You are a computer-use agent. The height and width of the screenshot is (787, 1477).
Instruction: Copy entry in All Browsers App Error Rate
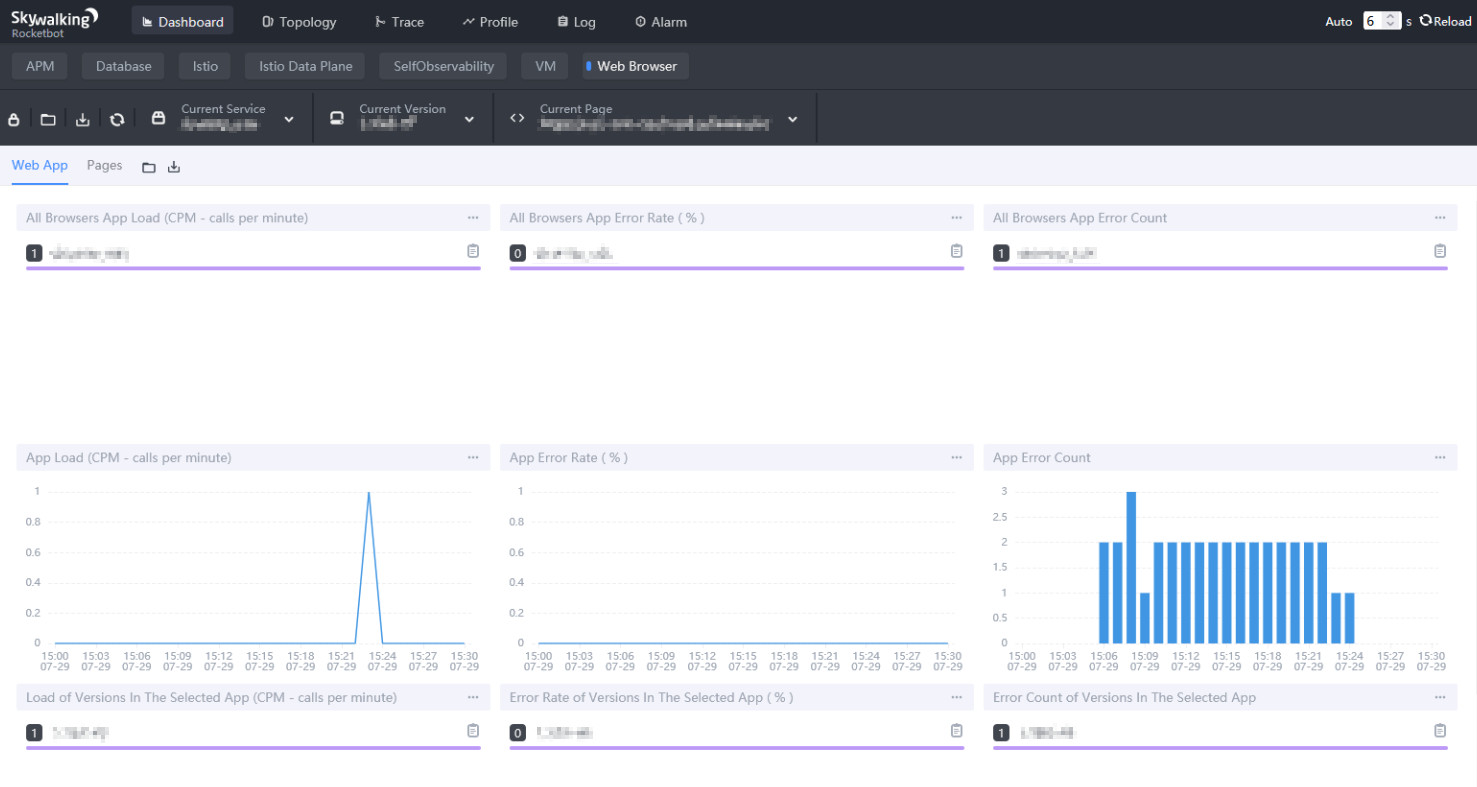[x=956, y=251]
